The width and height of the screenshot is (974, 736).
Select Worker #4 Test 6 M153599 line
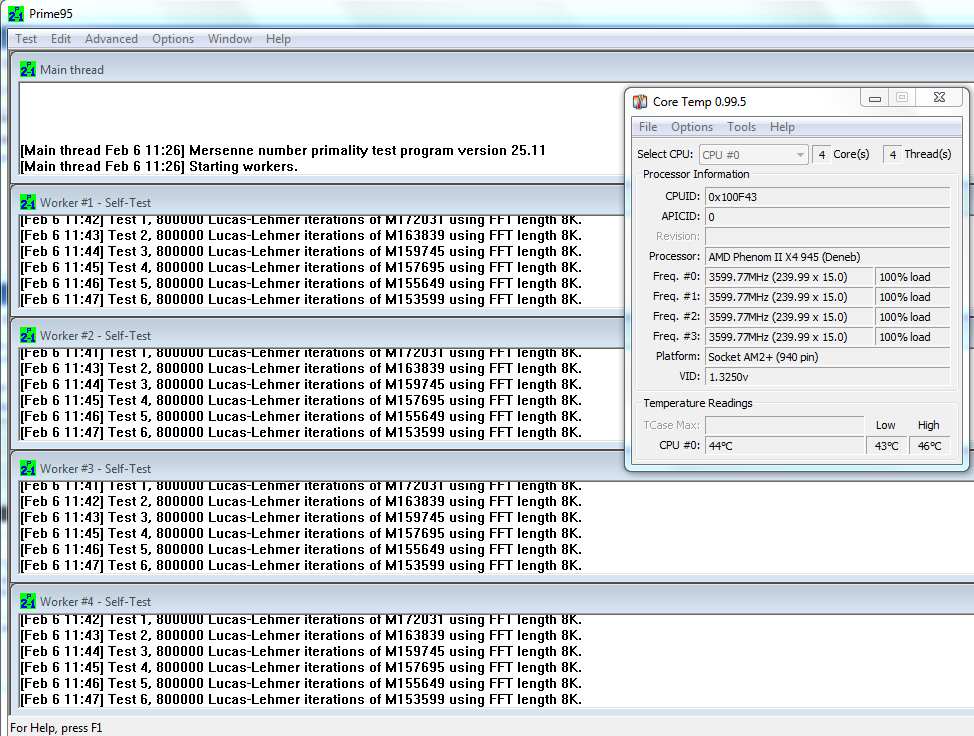click(x=301, y=699)
